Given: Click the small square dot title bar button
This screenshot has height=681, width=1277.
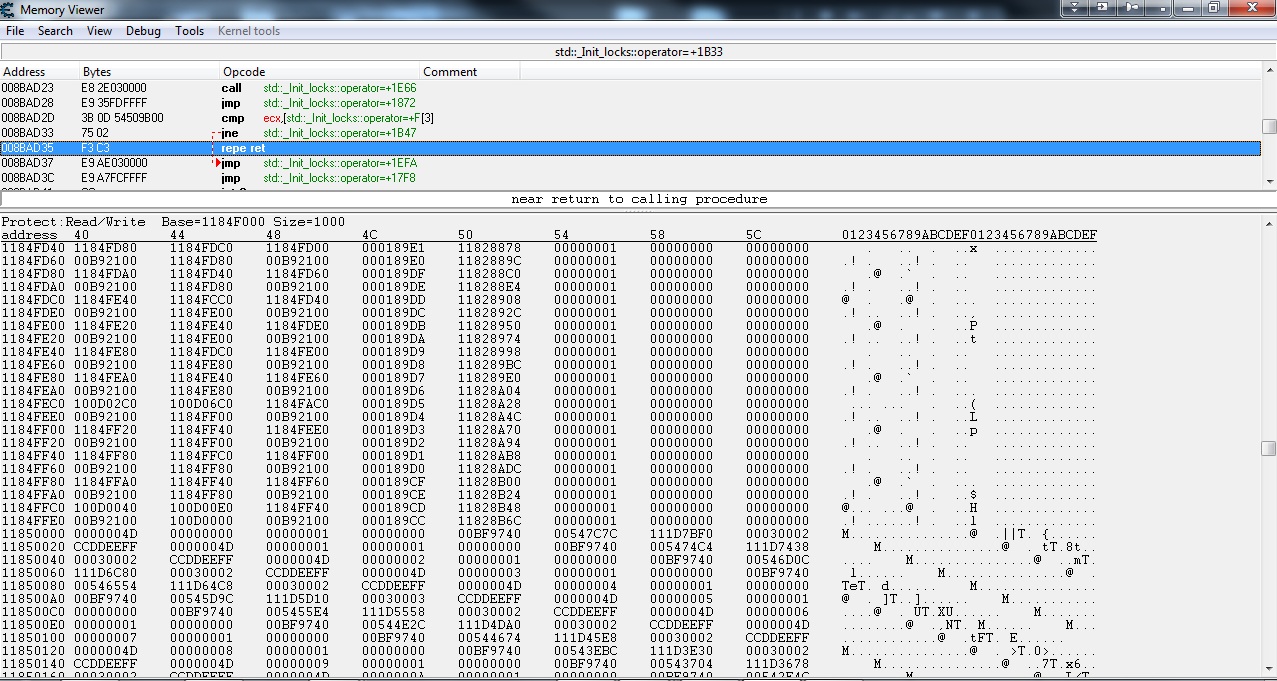Looking at the screenshot, I should pos(1159,8).
